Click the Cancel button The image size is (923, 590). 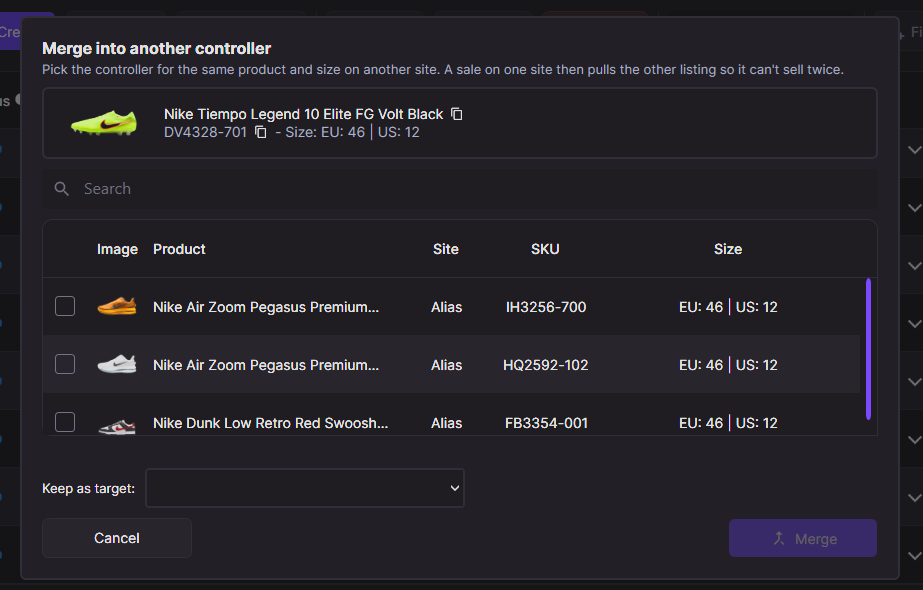(x=117, y=538)
